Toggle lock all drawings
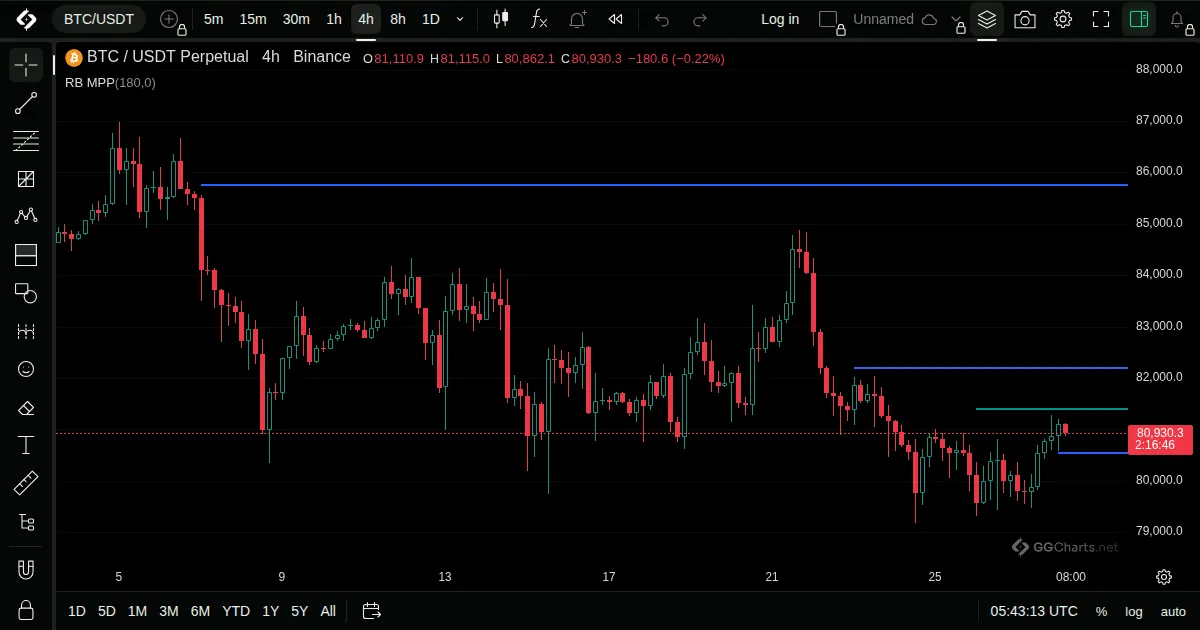The height and width of the screenshot is (630, 1200). point(26,609)
